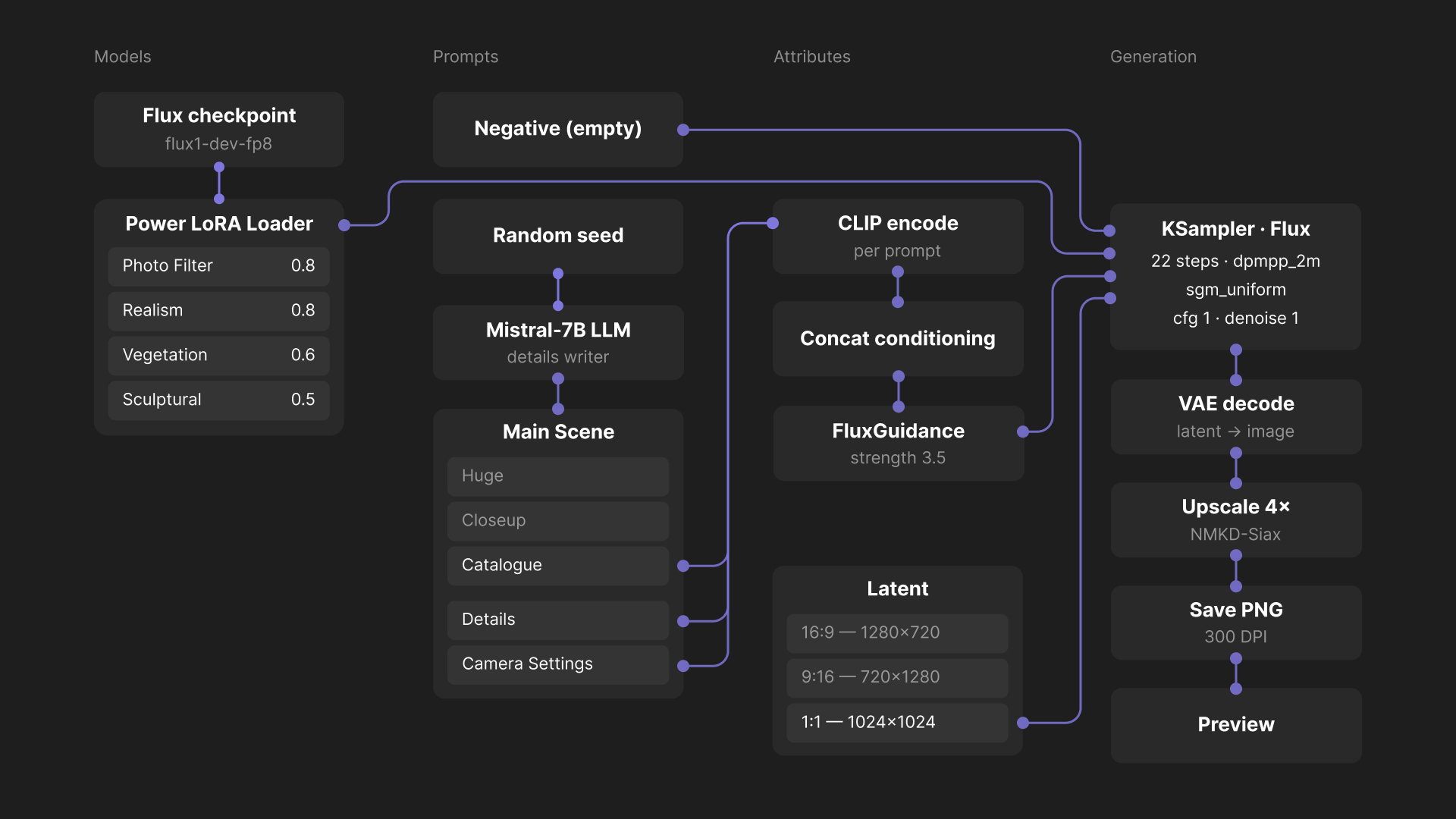Expand the Main Scene prompt group
This screenshot has width=1456, height=819.
point(557,431)
